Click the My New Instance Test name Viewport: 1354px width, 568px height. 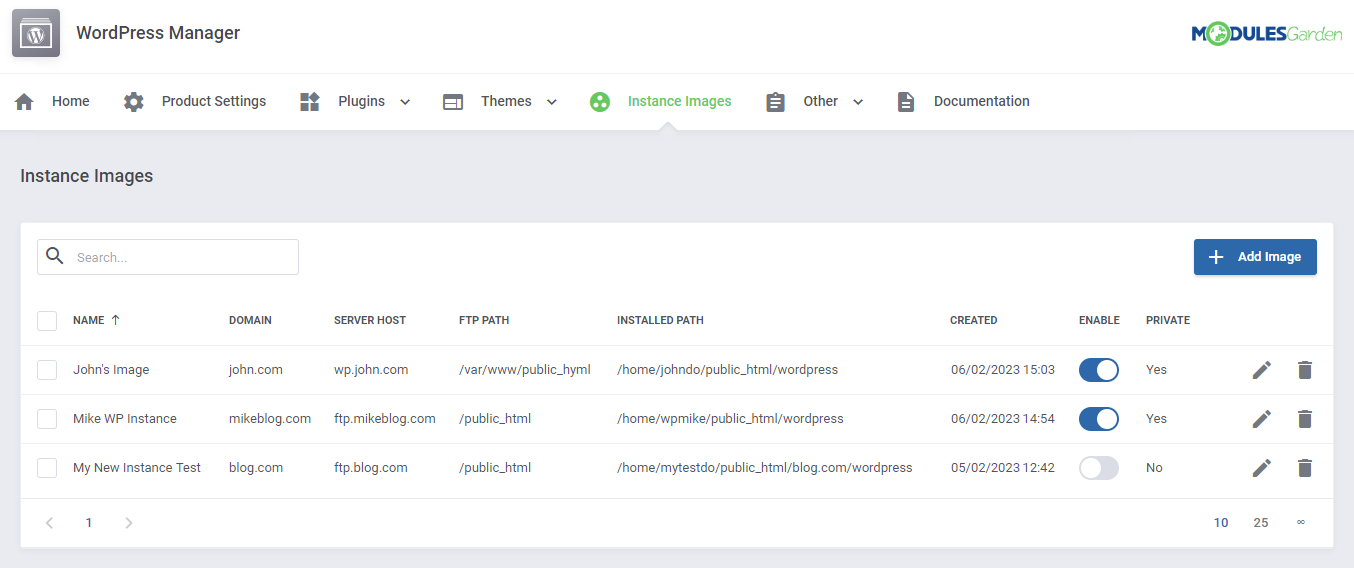pos(137,468)
